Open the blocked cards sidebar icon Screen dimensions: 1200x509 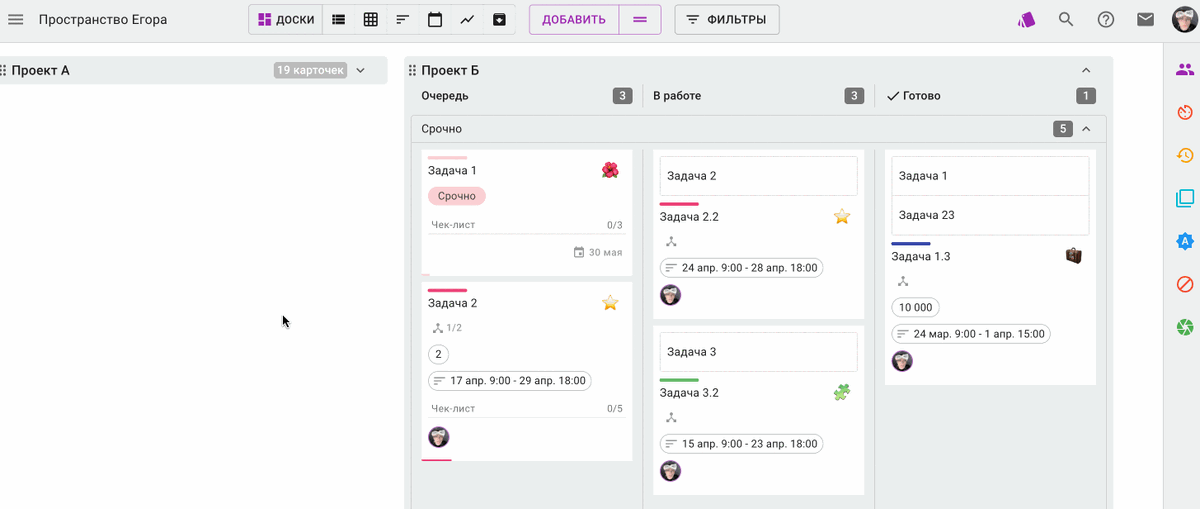(1185, 285)
